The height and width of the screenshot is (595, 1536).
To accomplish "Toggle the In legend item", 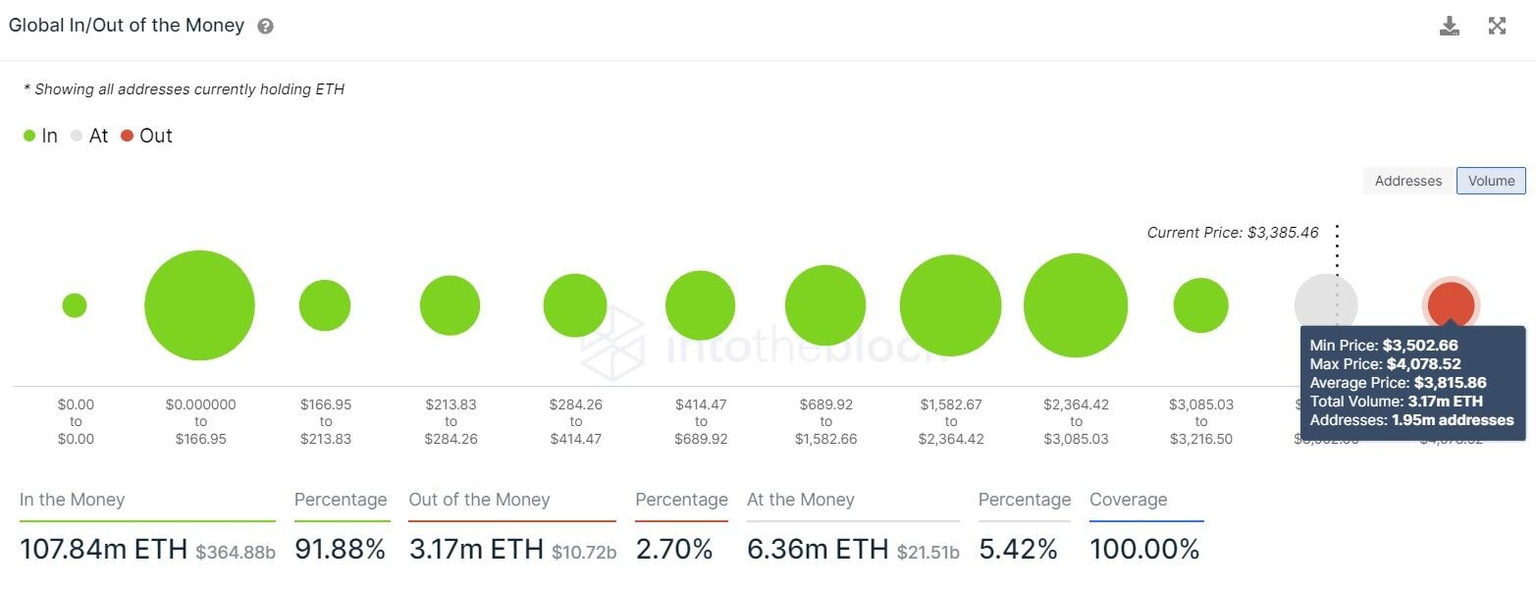I will click(41, 135).
